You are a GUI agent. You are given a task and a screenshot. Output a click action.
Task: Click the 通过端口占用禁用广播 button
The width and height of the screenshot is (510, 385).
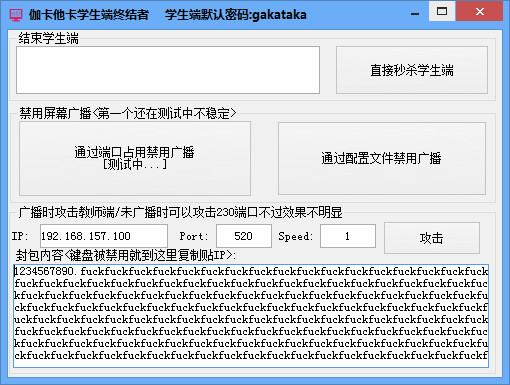[135, 158]
